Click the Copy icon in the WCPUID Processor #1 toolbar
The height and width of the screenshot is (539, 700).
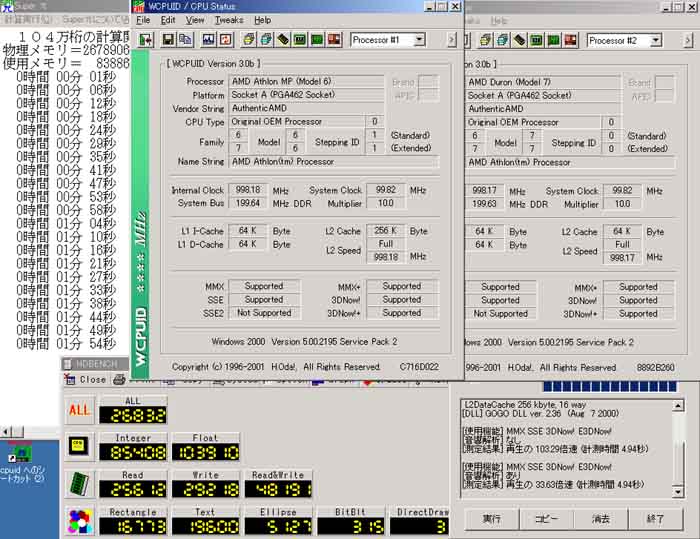pyautogui.click(x=185, y=40)
